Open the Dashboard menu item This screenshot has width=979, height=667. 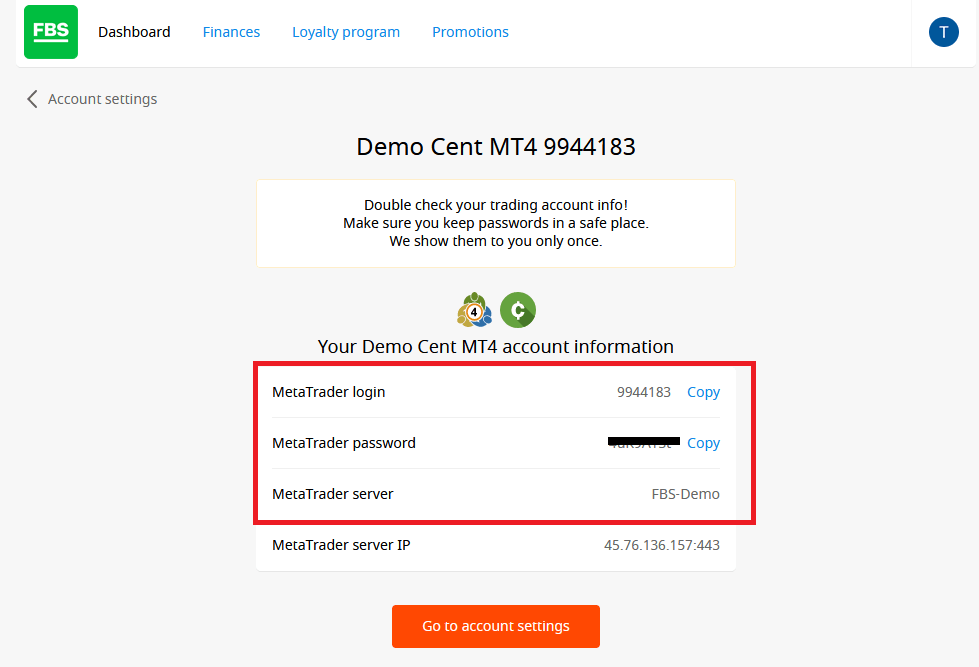click(134, 32)
